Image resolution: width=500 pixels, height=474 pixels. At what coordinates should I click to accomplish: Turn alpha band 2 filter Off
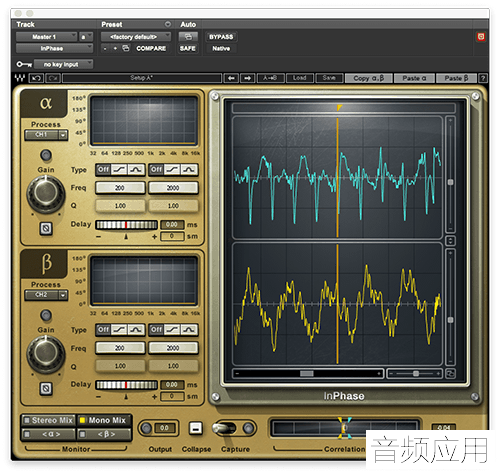click(156, 170)
